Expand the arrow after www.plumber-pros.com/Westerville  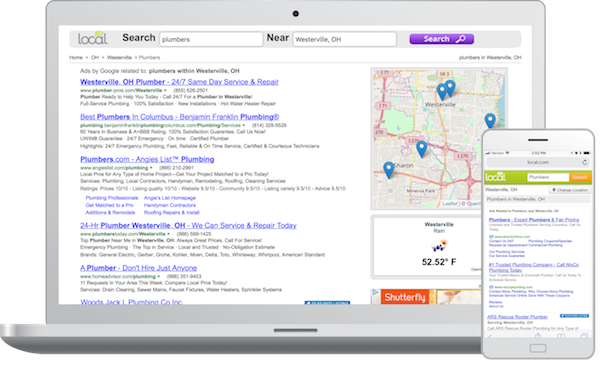pyautogui.click(x=165, y=90)
